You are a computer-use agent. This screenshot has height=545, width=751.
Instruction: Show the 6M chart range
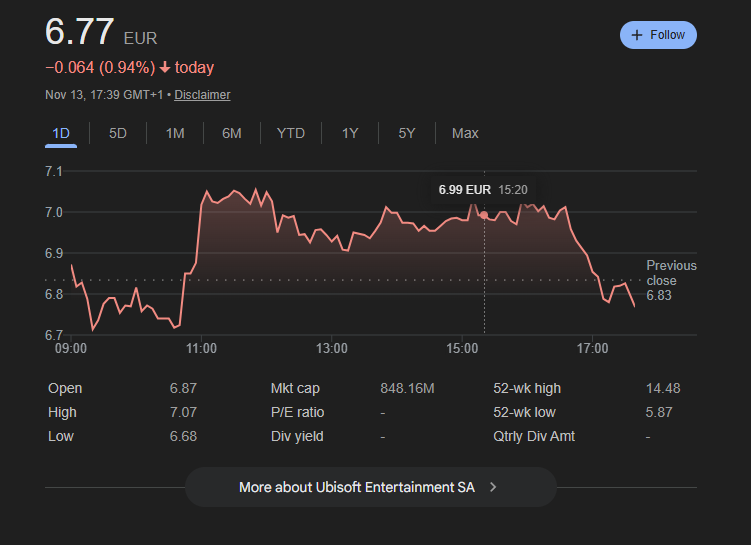[x=232, y=133]
